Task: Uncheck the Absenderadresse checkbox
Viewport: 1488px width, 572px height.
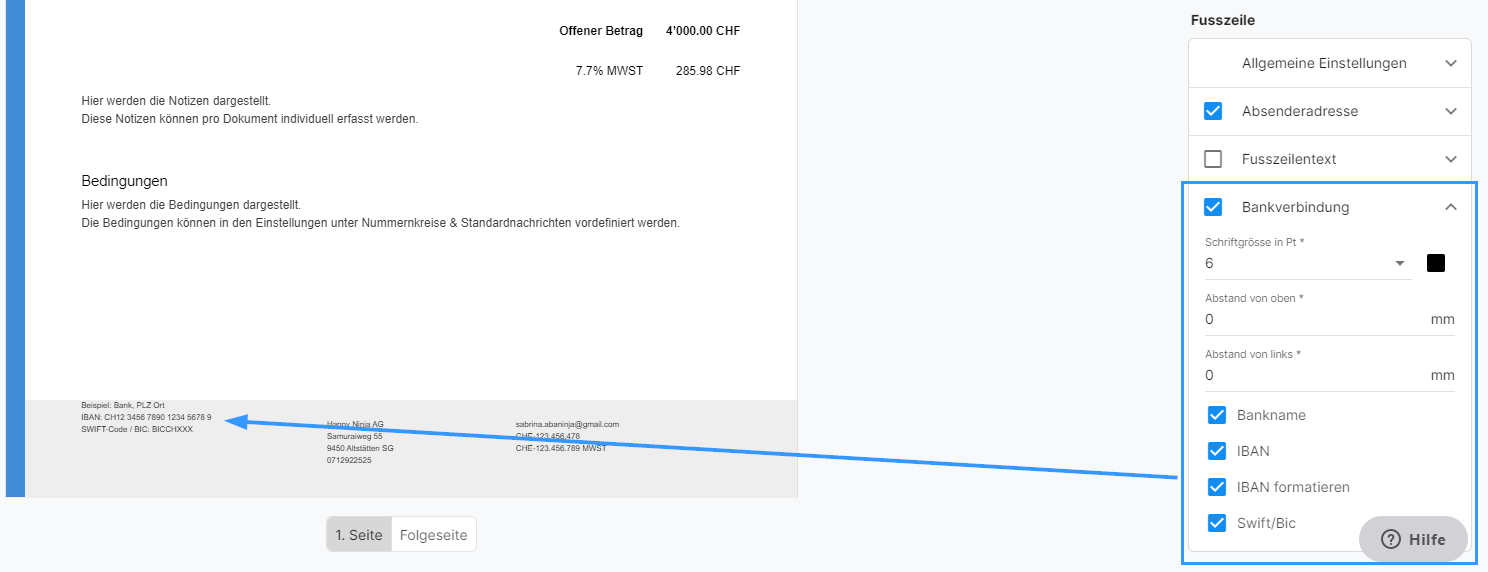Action: [x=1213, y=111]
